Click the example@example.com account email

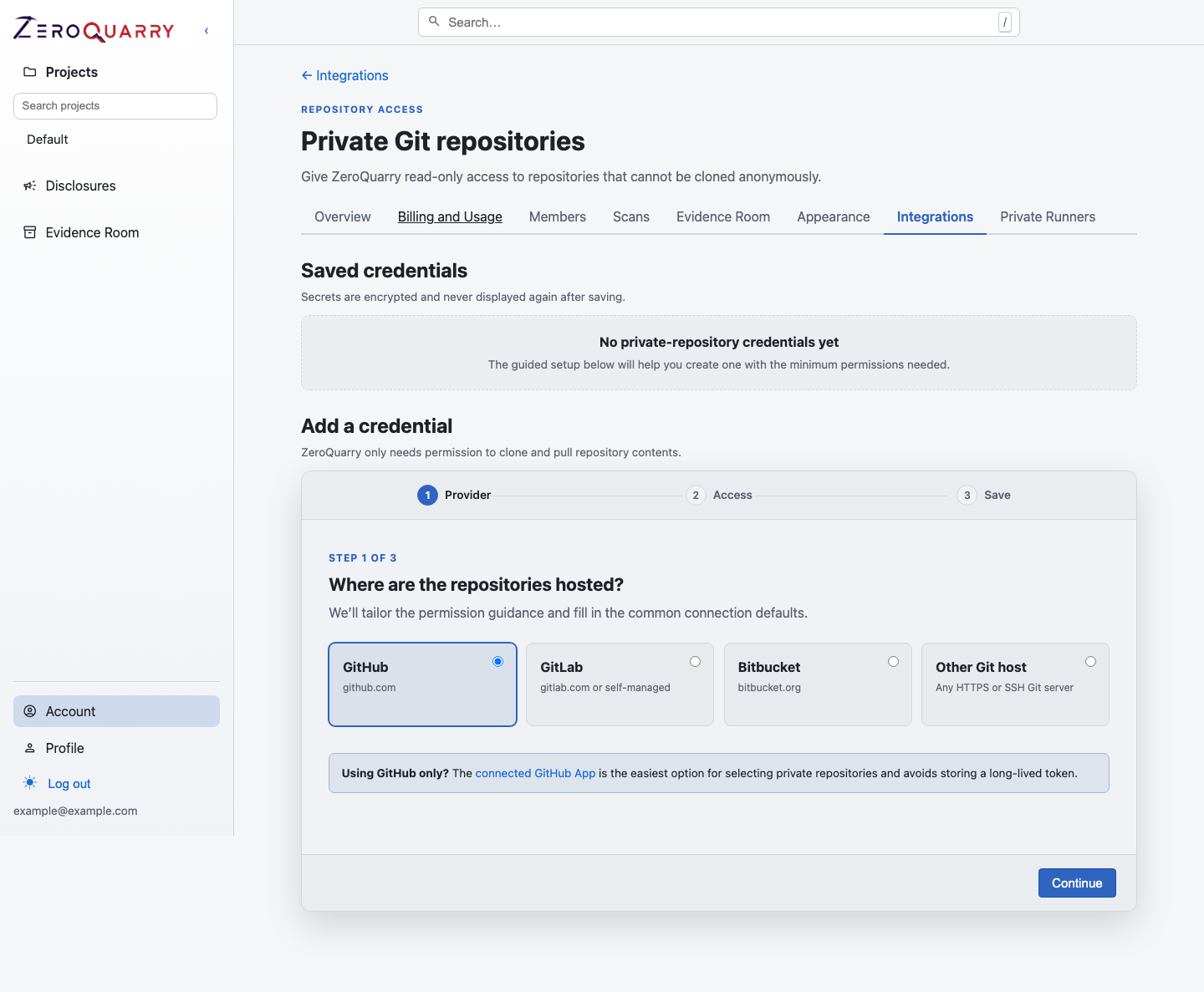pyautogui.click(x=75, y=811)
